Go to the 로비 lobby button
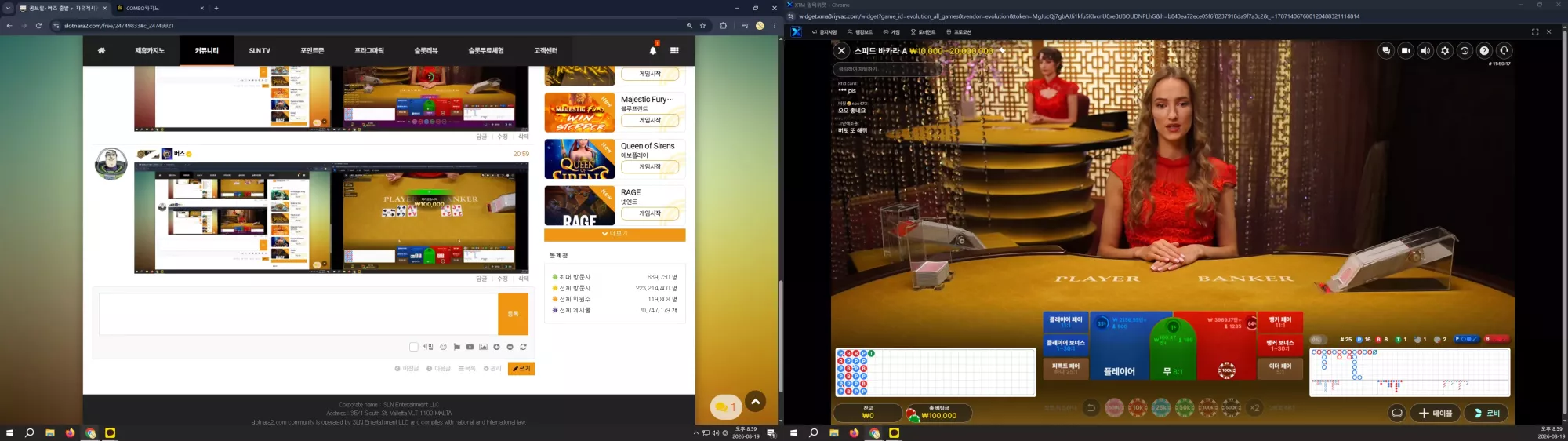1568x441 pixels. click(1486, 413)
